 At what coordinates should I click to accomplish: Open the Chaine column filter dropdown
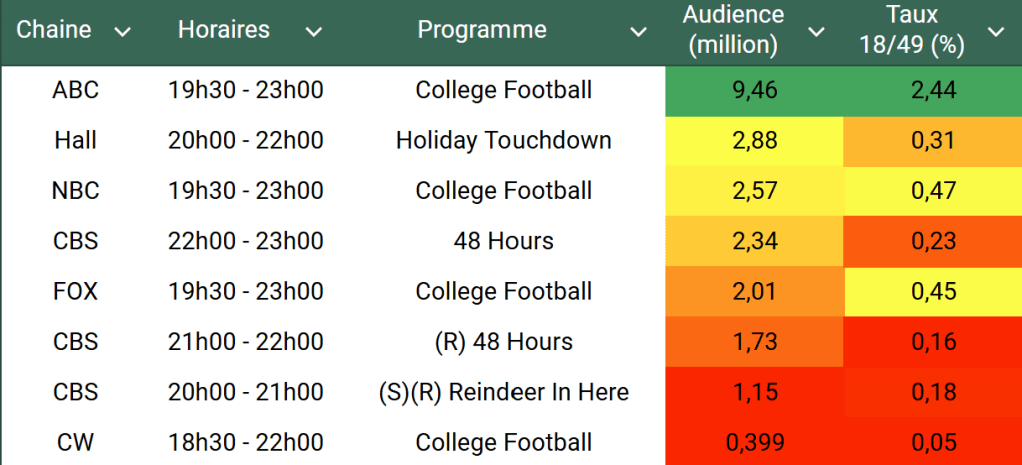pos(123,32)
